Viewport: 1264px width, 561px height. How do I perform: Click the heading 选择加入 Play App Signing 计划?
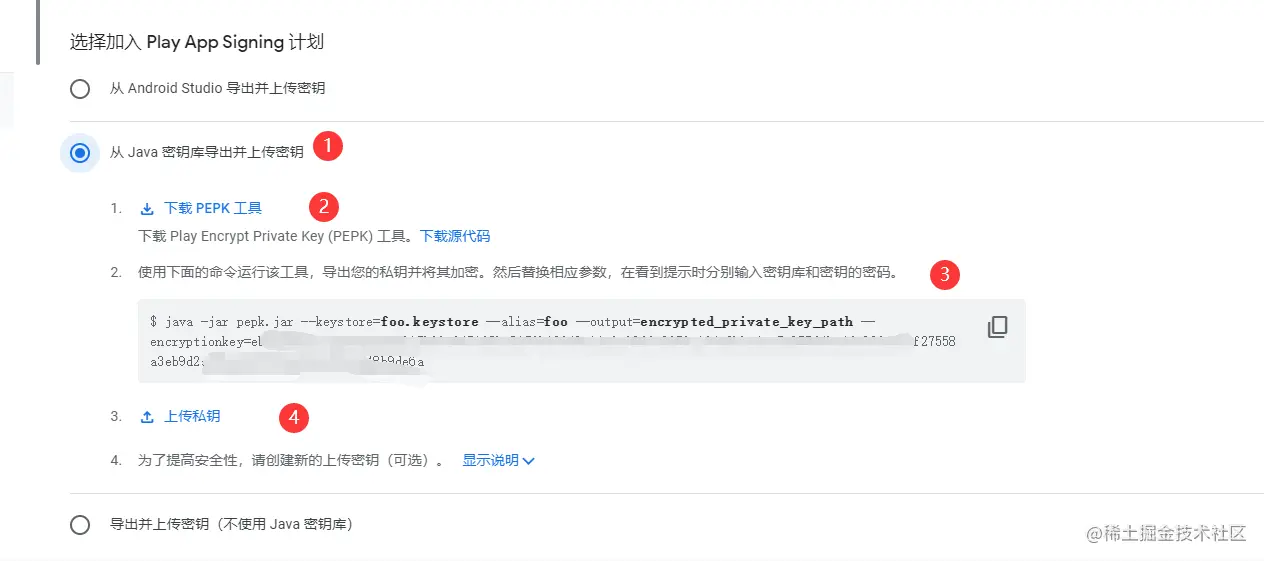click(197, 42)
